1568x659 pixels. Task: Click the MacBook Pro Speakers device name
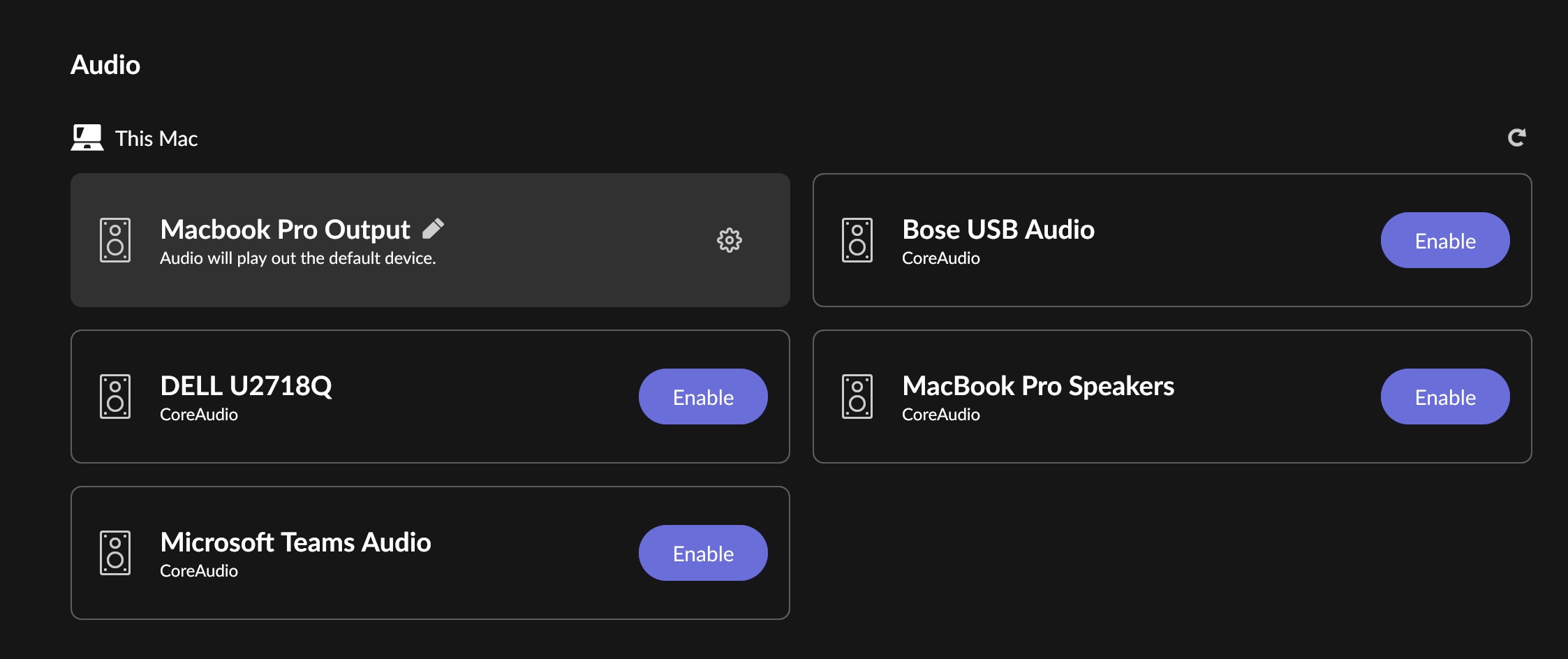[1038, 386]
